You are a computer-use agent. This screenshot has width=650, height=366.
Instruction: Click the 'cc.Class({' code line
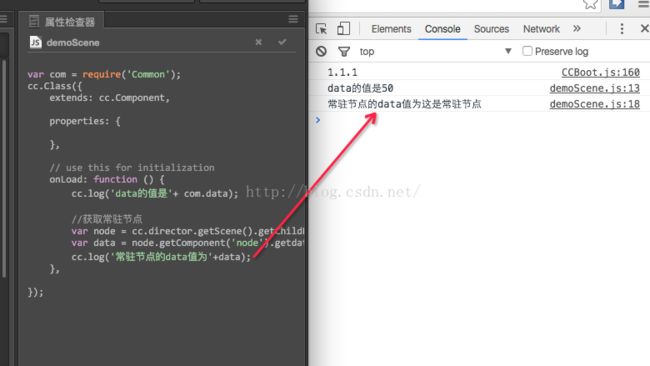55,86
